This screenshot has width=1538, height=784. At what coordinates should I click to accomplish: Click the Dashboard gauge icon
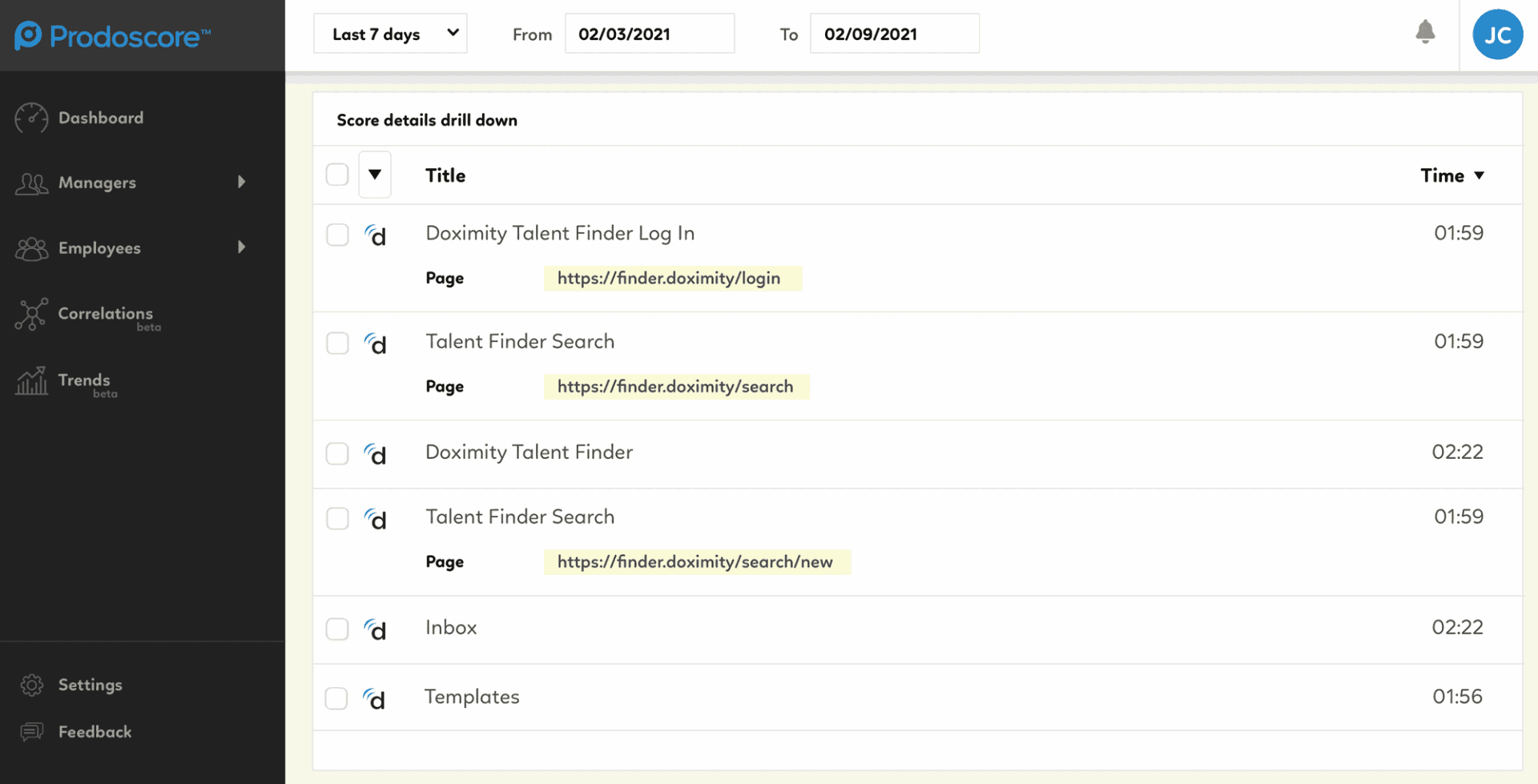coord(31,118)
